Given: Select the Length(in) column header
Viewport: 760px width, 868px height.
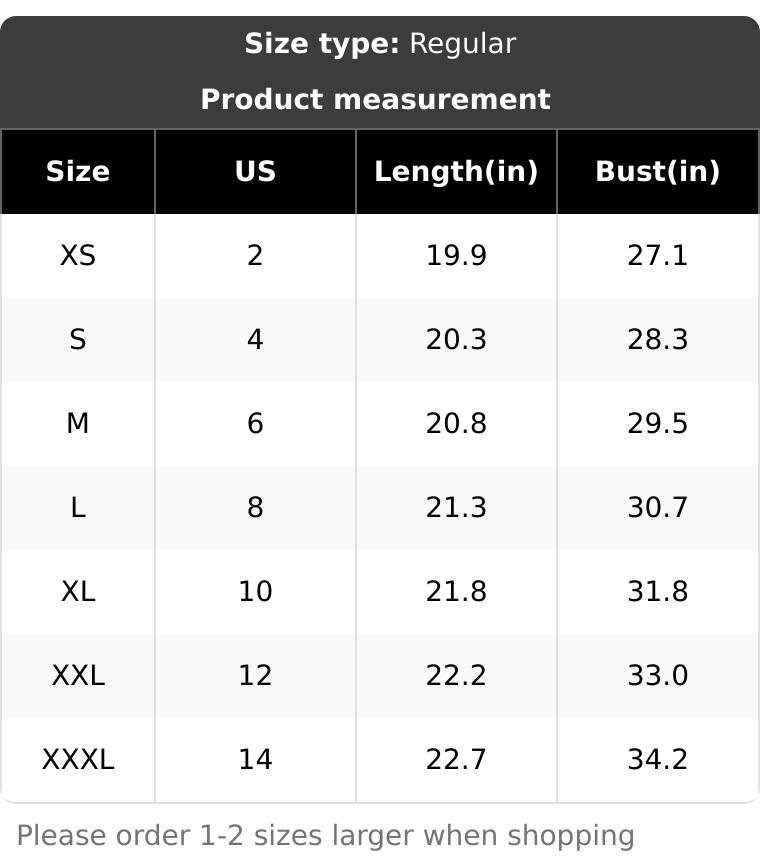Looking at the screenshot, I should [456, 172].
